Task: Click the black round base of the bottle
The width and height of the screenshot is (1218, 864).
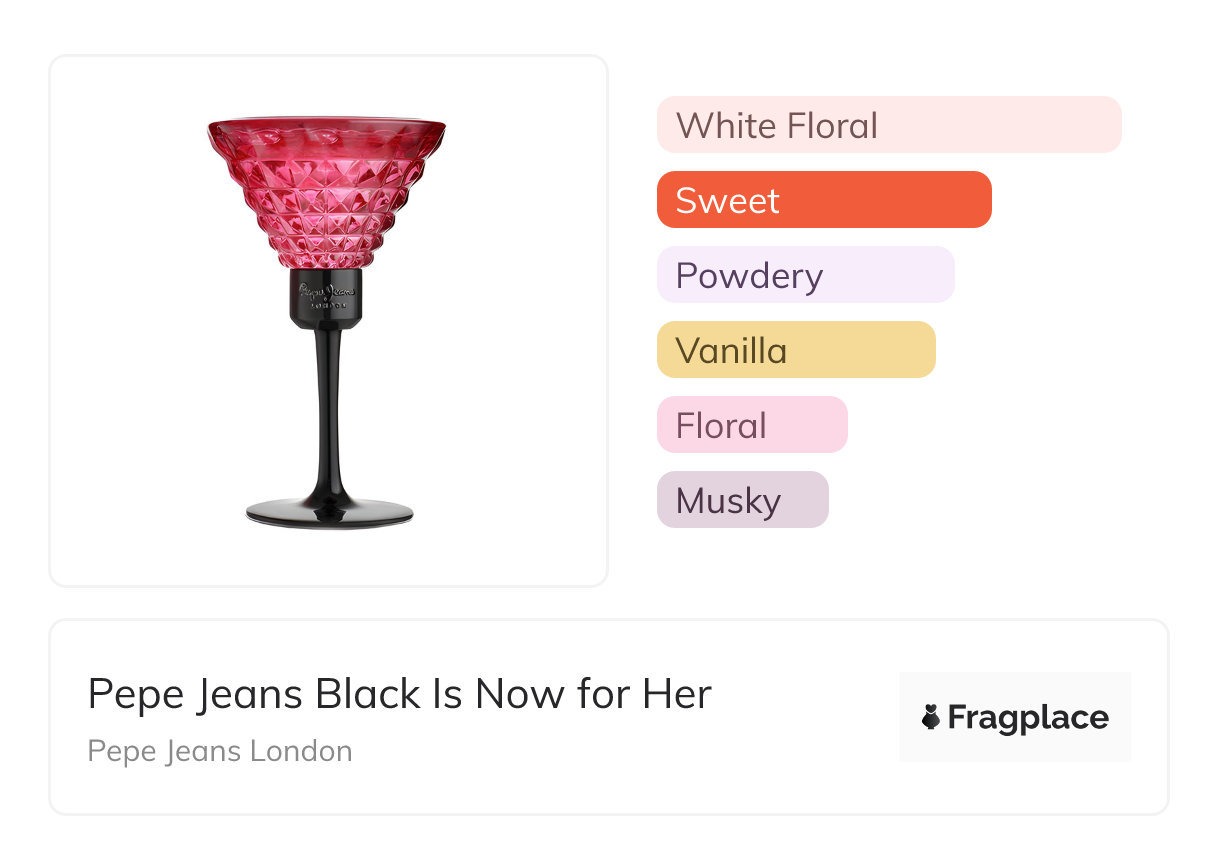Action: click(x=329, y=513)
